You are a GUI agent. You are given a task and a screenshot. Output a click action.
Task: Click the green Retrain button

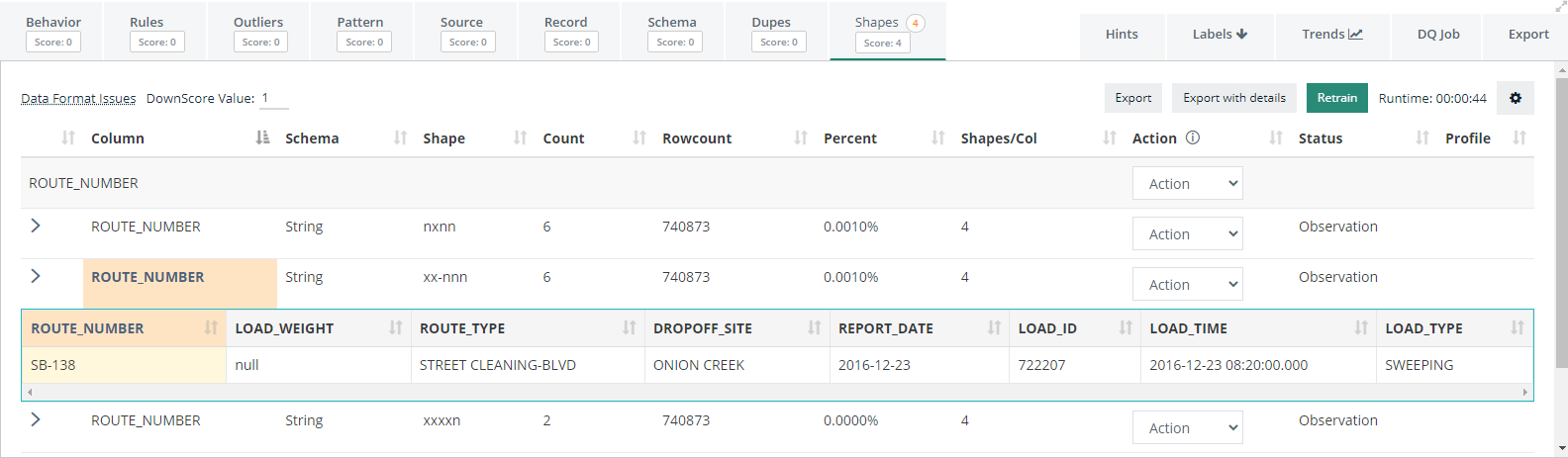[1337, 98]
